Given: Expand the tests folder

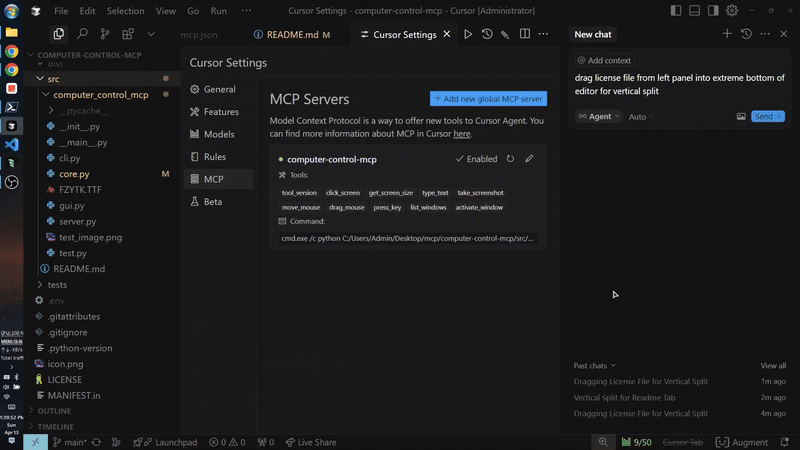Looking at the screenshot, I should coord(57,285).
